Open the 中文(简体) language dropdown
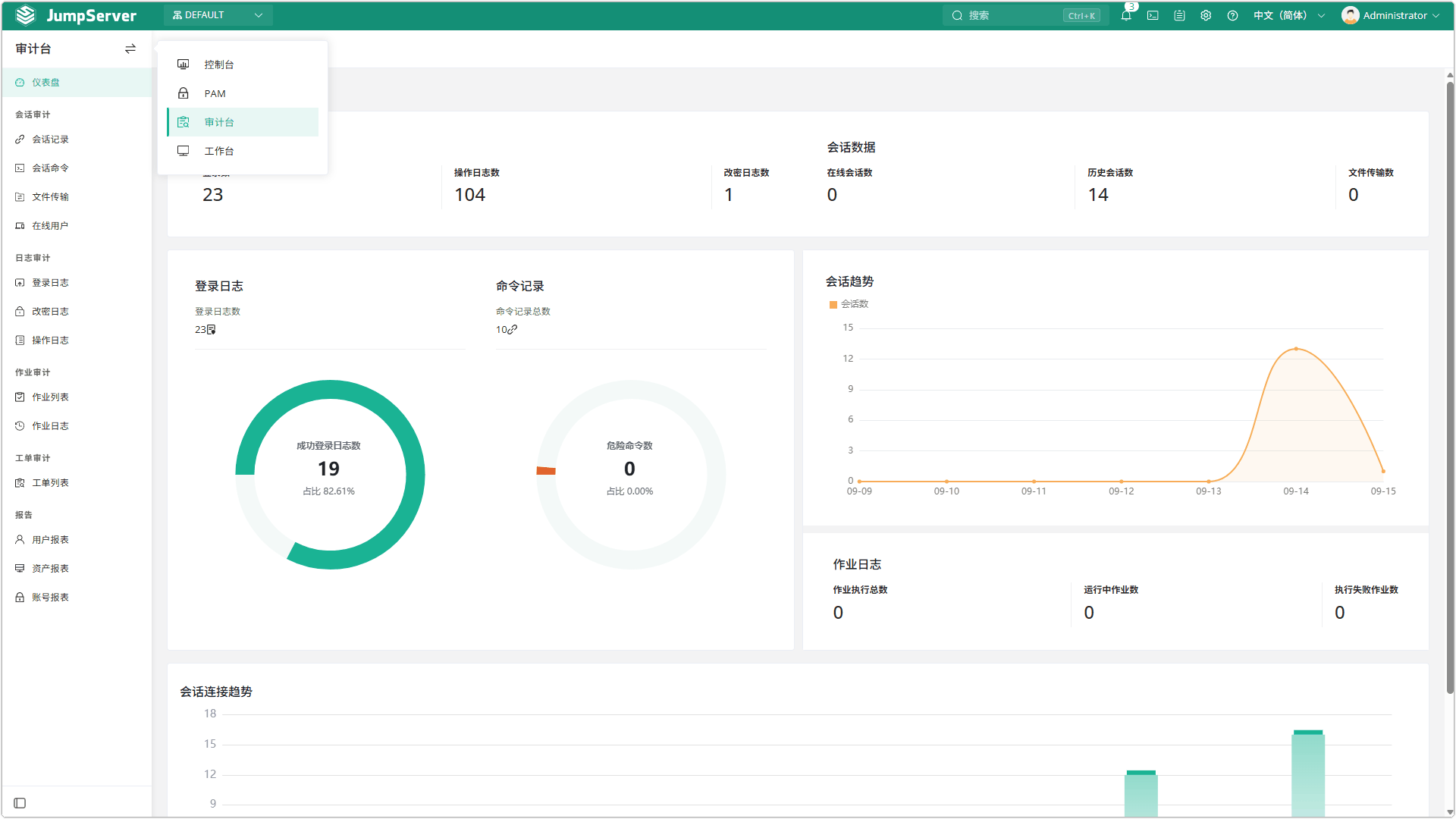Image resolution: width=1456 pixels, height=819 pixels. tap(1288, 15)
